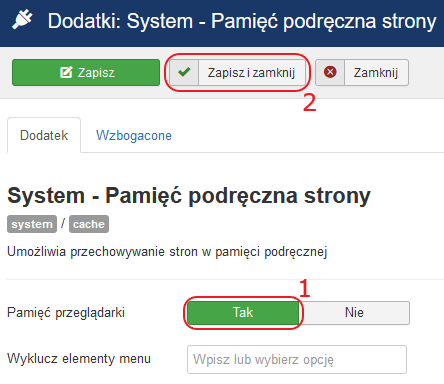The image size is (444, 384).
Task: Enable browser cache with Tak
Action: pyautogui.click(x=243, y=313)
